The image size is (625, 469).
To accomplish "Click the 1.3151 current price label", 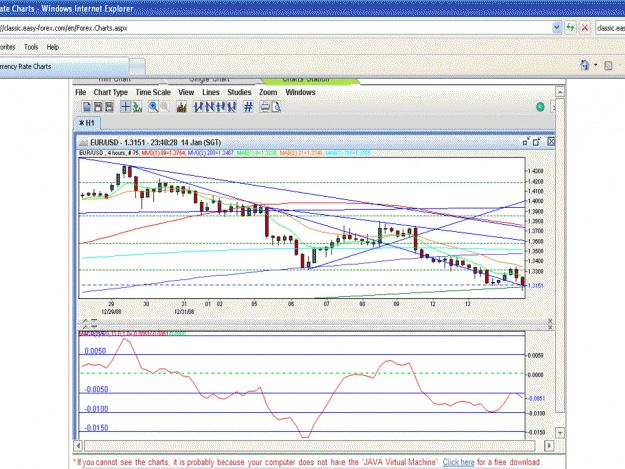I will click(x=536, y=286).
